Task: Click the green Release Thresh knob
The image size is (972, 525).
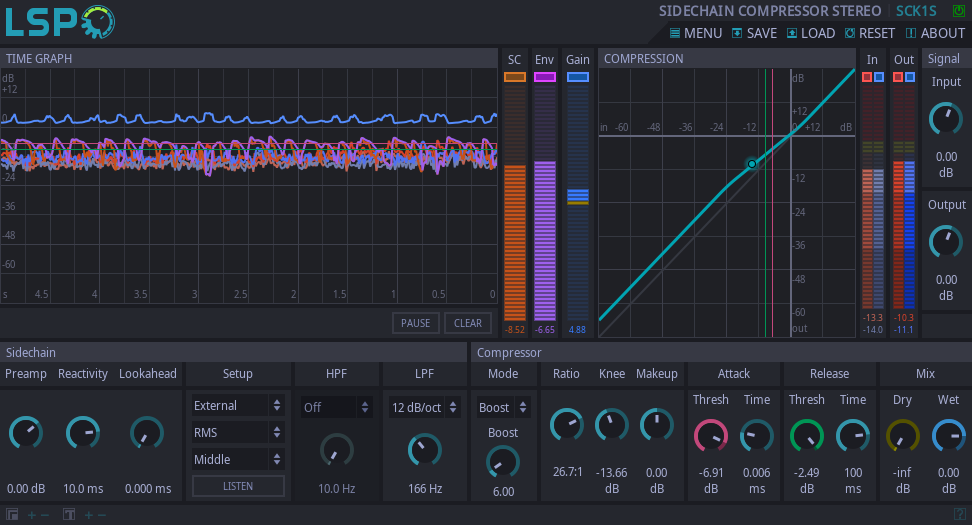Action: [x=806, y=436]
